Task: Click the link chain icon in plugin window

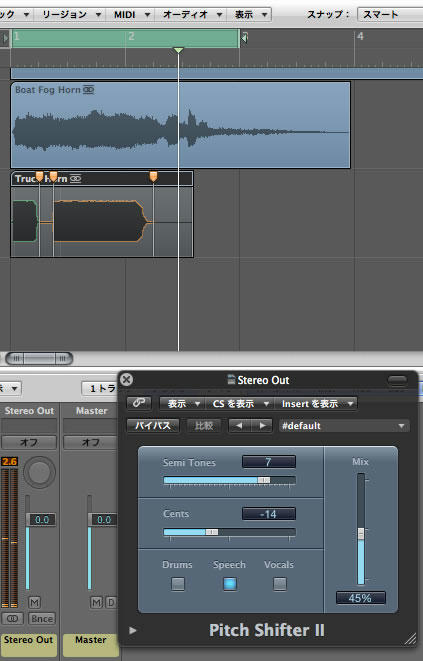Action: (139, 403)
